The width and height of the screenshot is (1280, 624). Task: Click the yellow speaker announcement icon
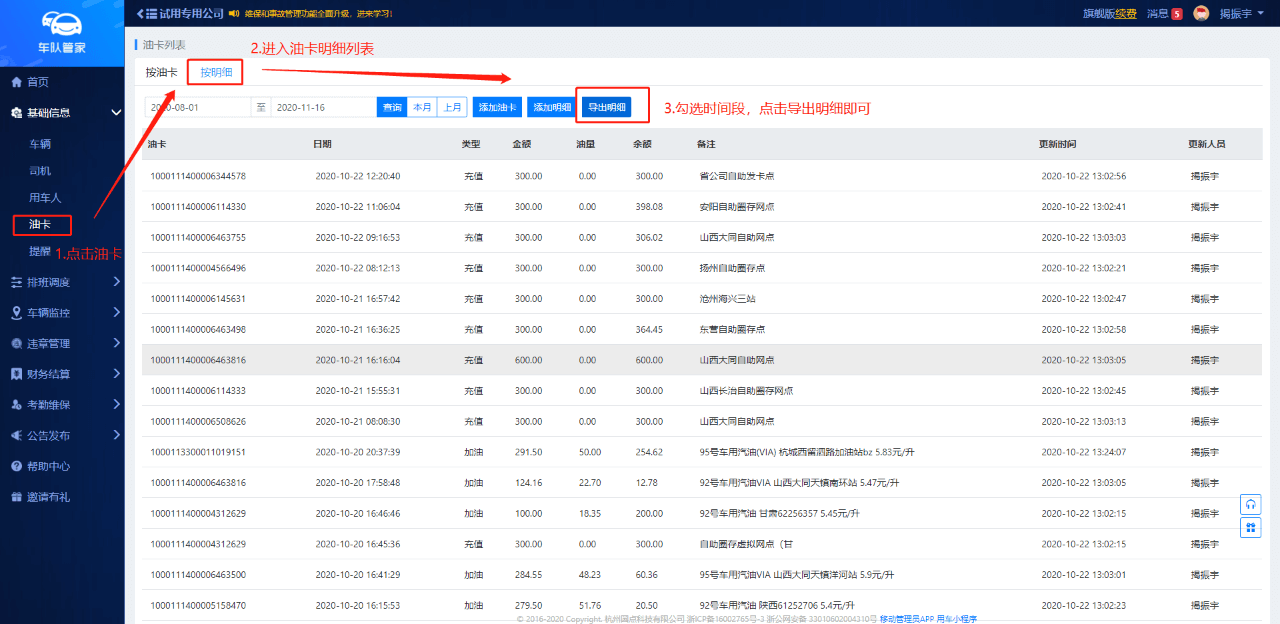pyautogui.click(x=234, y=14)
